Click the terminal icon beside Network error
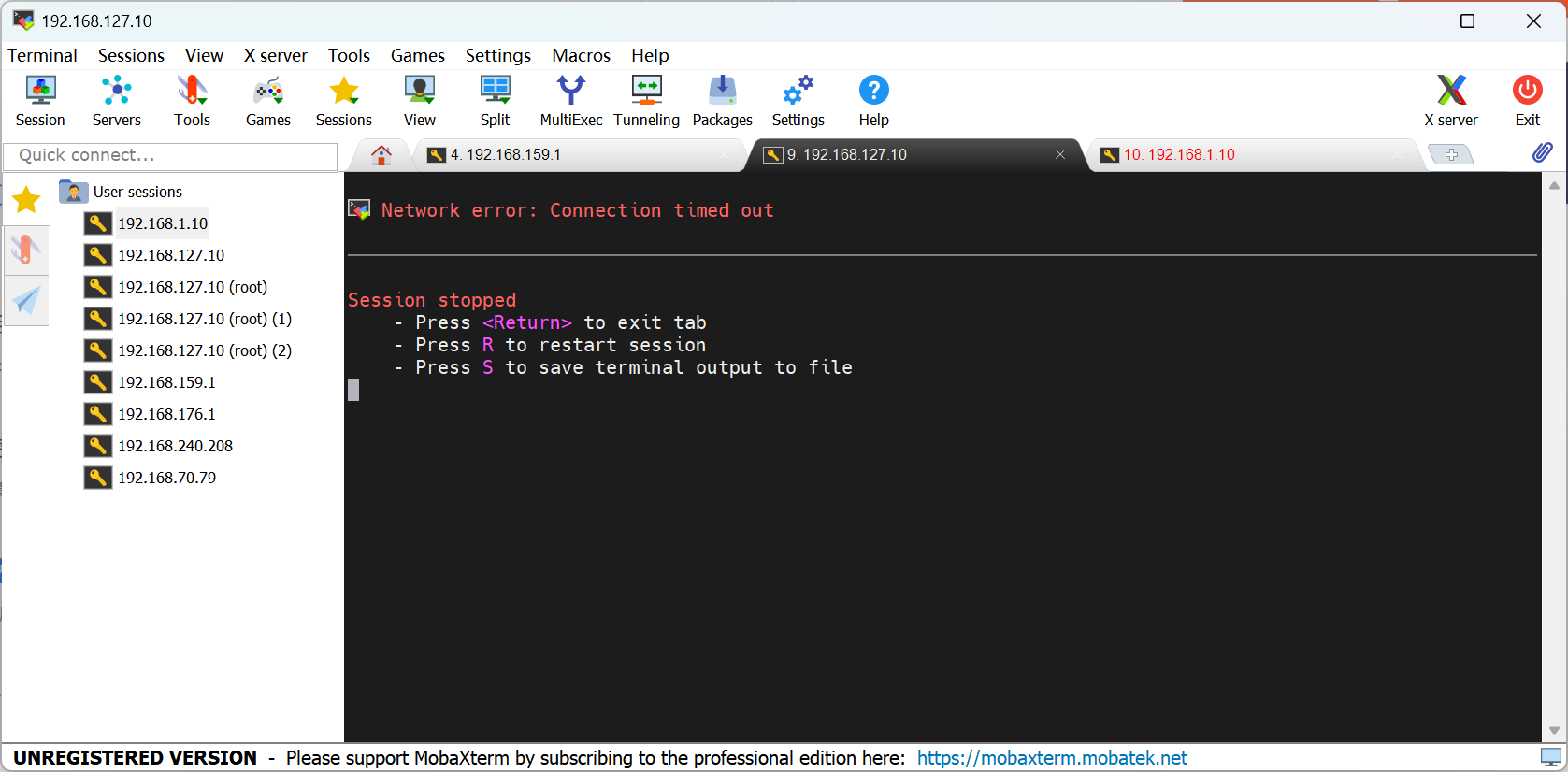 359,209
